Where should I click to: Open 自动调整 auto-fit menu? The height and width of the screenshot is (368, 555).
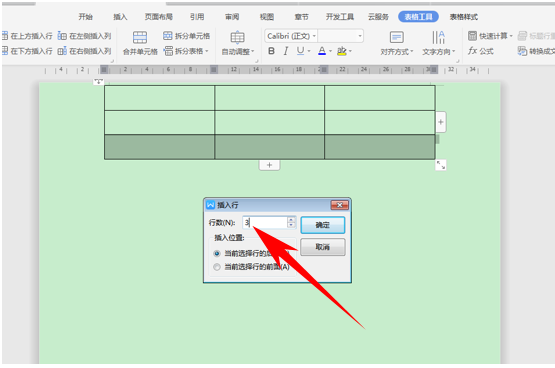click(238, 43)
